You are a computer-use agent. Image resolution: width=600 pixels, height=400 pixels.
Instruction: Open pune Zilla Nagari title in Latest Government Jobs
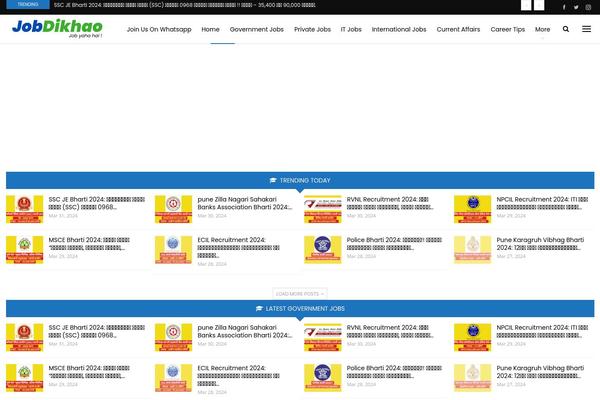(x=245, y=331)
